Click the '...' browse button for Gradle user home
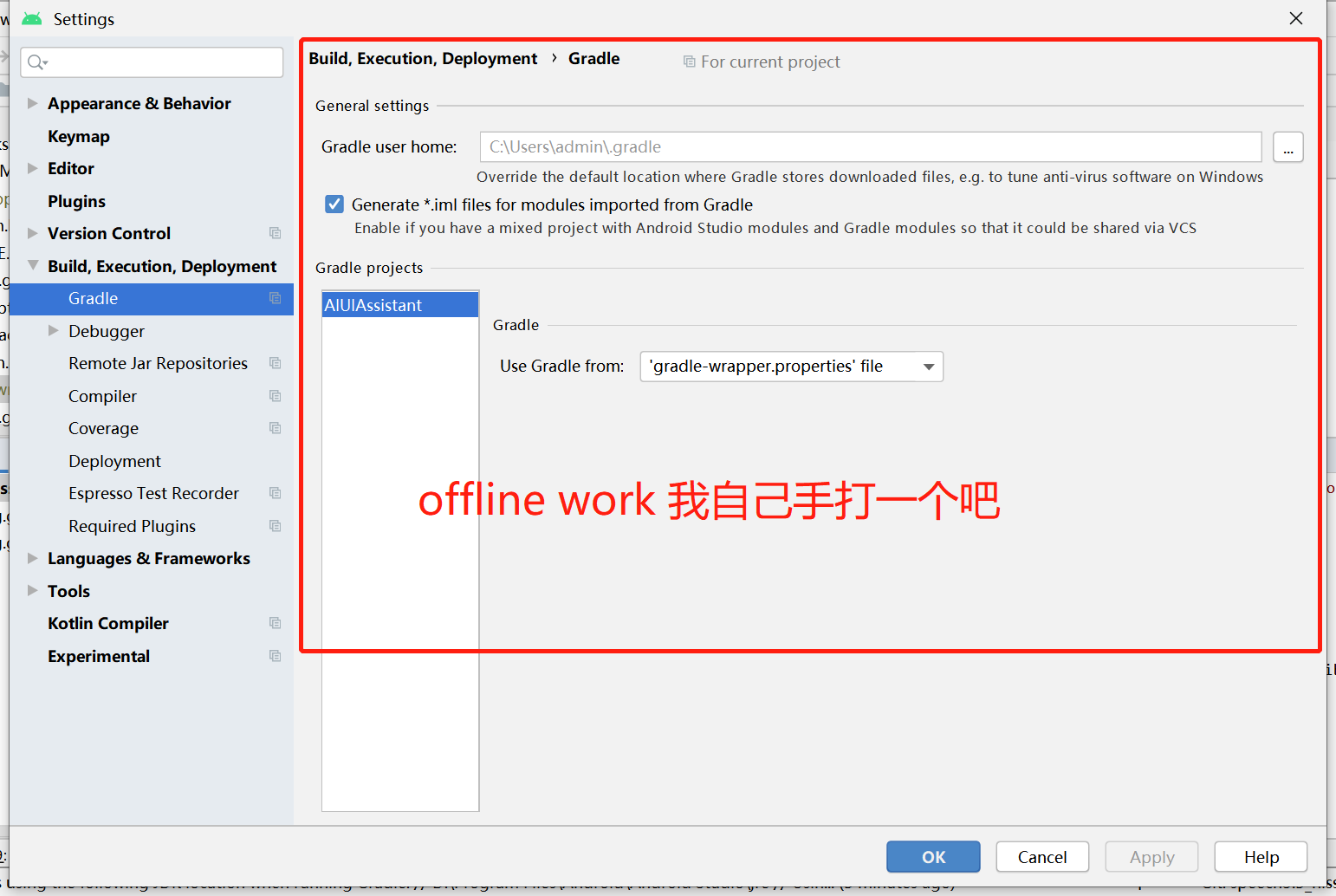 point(1288,146)
